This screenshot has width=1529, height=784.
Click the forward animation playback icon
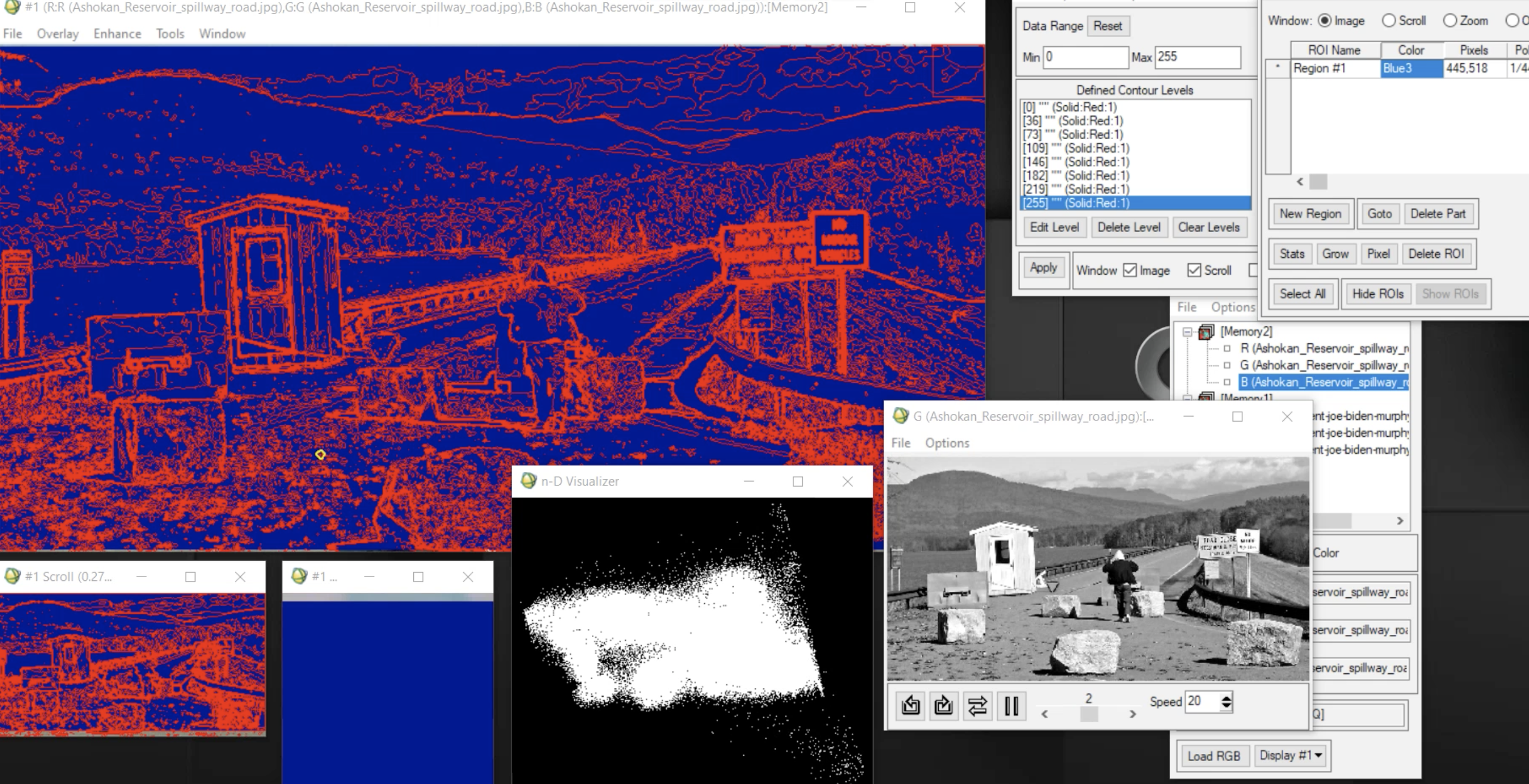pyautogui.click(x=943, y=705)
